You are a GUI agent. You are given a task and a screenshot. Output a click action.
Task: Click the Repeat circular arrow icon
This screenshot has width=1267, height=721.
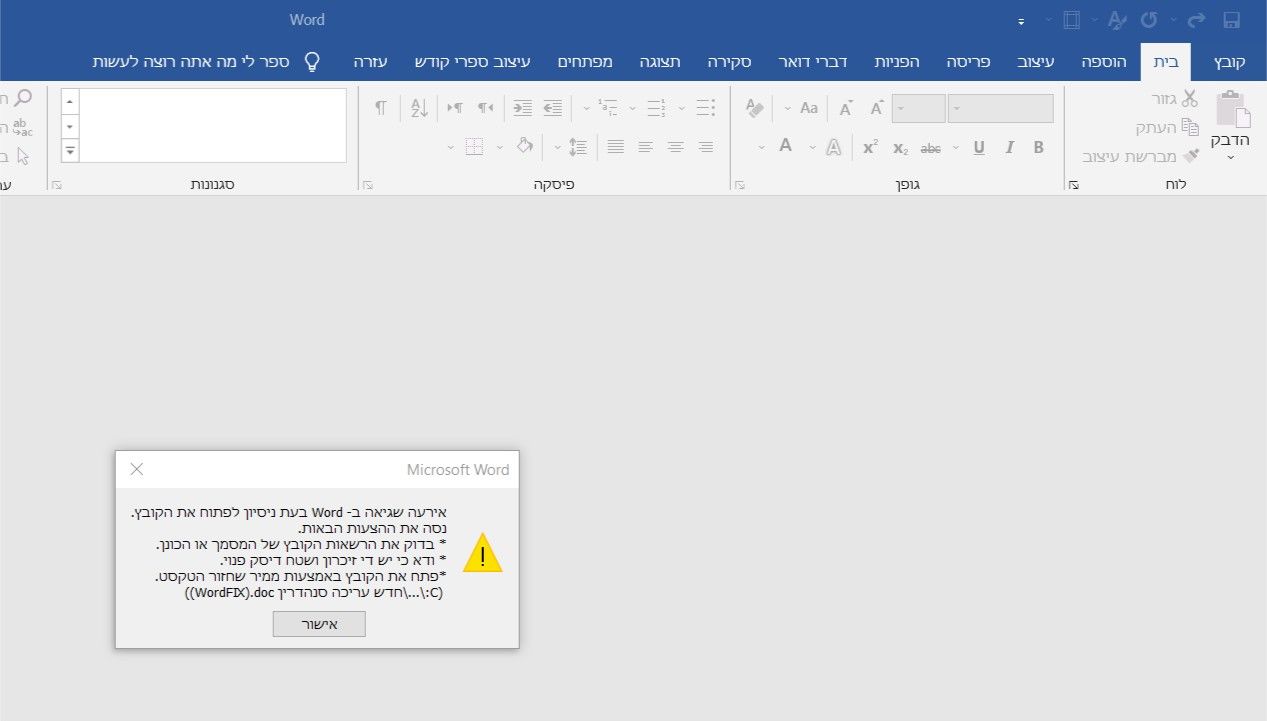pyautogui.click(x=1149, y=20)
